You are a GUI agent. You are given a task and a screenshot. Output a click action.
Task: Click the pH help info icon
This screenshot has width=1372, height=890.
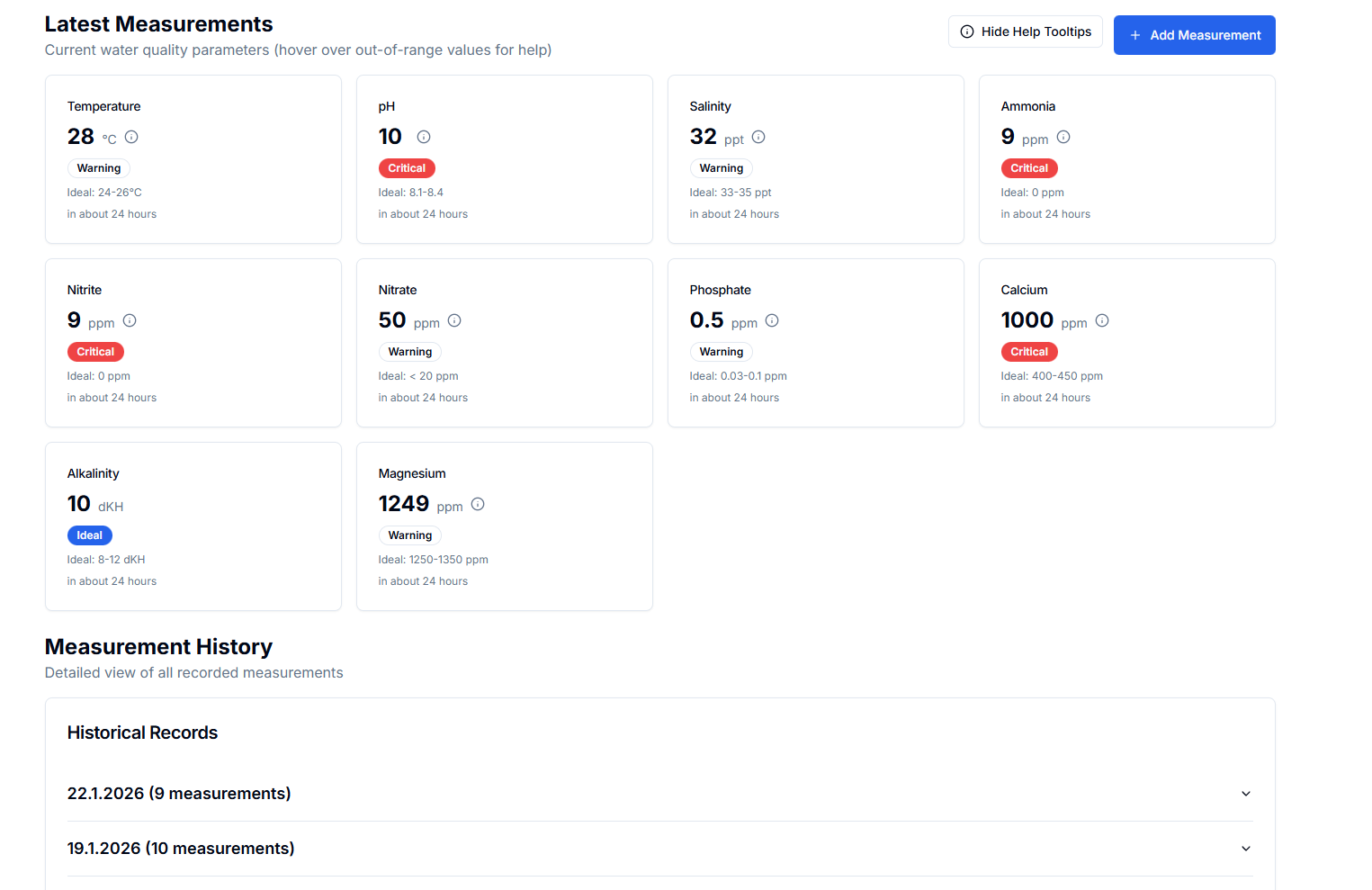(424, 137)
